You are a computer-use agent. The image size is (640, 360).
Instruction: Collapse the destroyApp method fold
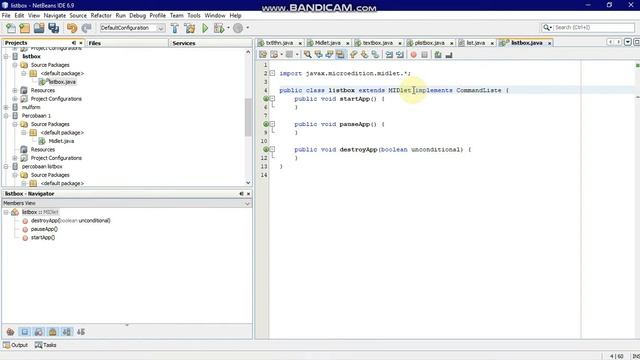[272, 149]
